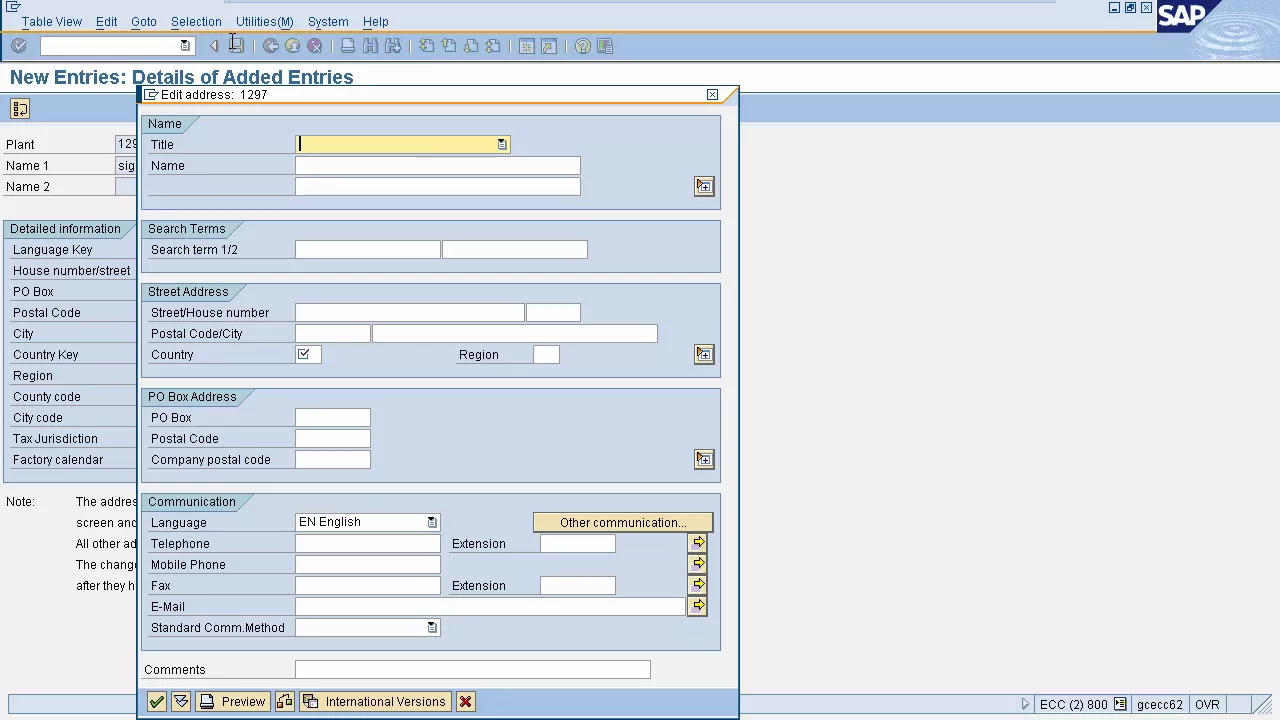Click the Fax Extension input field
This screenshot has height=720, width=1280.
[x=577, y=585]
